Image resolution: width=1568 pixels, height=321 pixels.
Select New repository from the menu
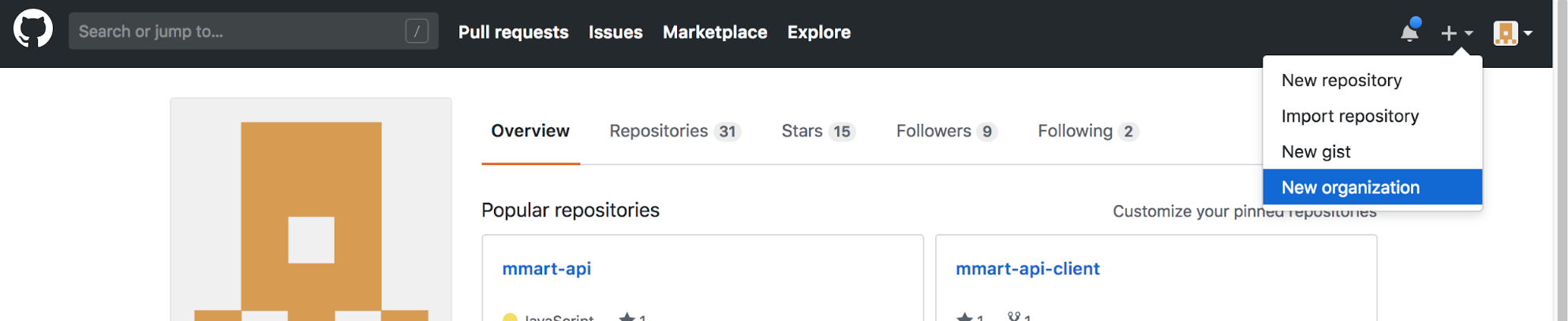click(x=1342, y=80)
